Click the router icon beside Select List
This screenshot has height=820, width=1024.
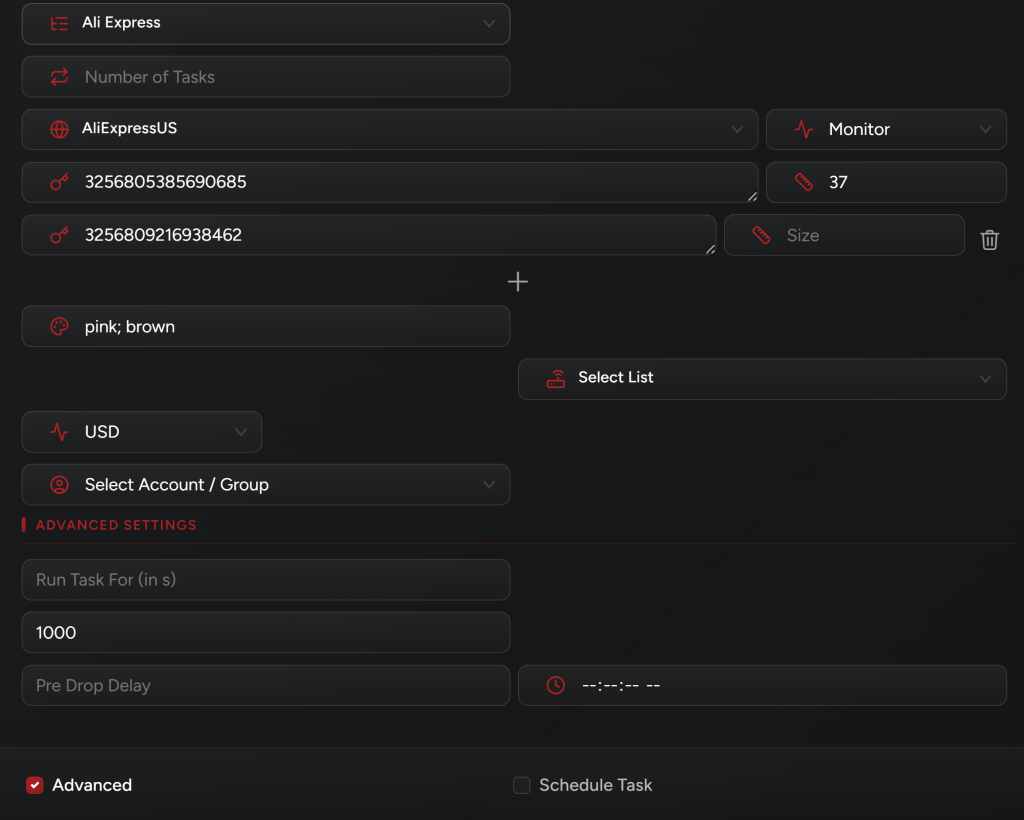tap(555, 378)
